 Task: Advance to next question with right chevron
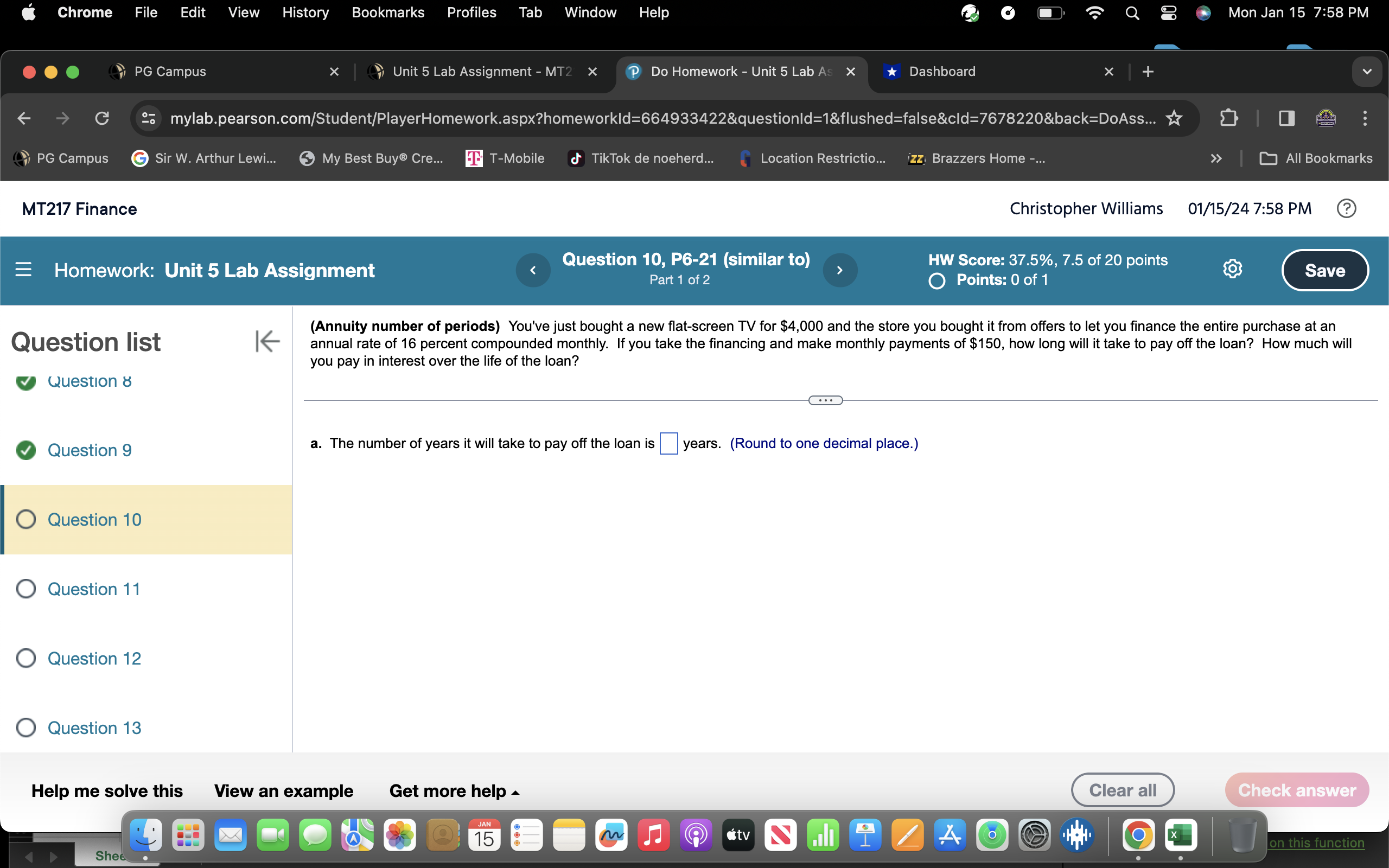point(840,270)
